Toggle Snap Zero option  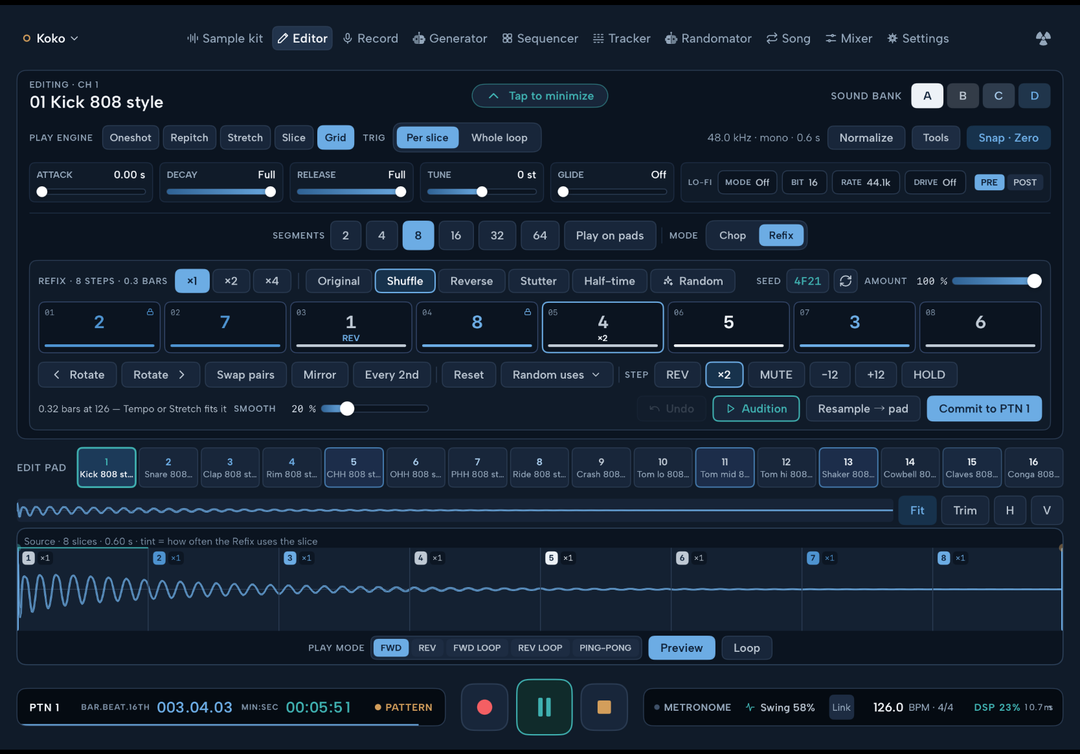(x=1008, y=138)
